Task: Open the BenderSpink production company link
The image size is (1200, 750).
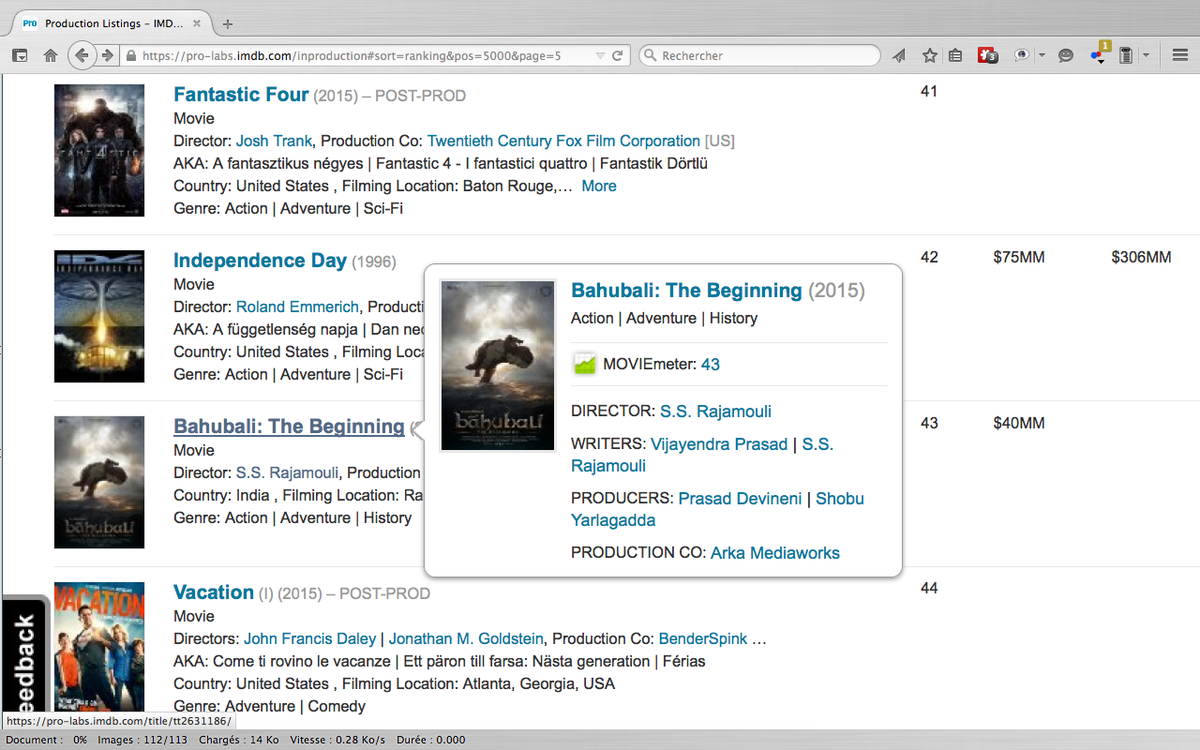Action: 702,639
